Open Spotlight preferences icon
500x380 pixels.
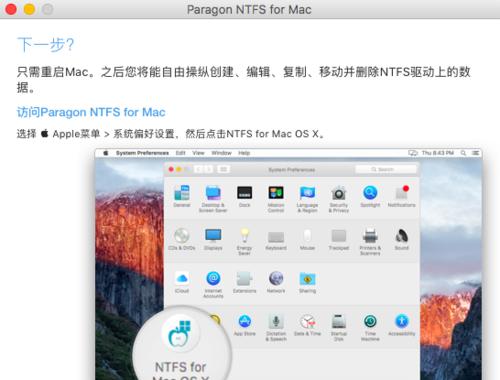tap(370, 193)
